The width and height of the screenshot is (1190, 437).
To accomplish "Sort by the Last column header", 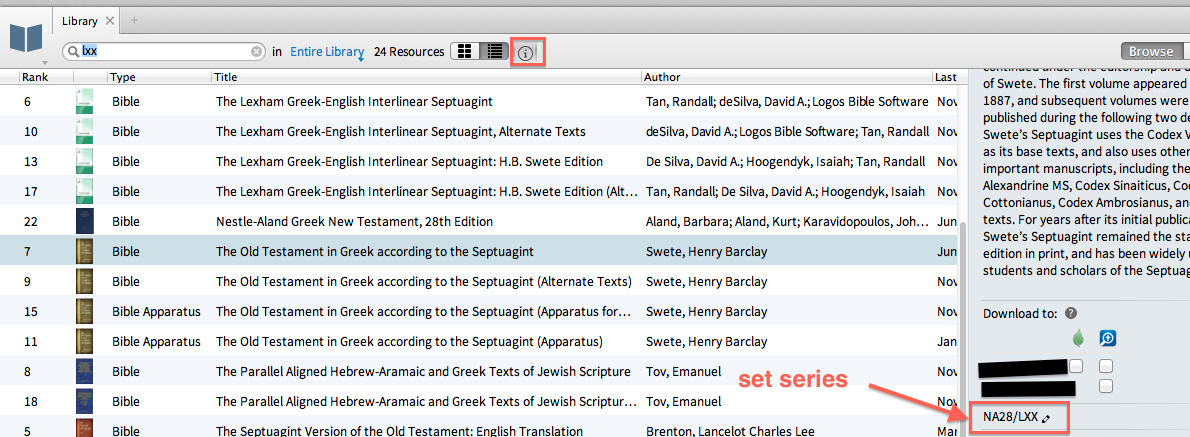I will [946, 77].
